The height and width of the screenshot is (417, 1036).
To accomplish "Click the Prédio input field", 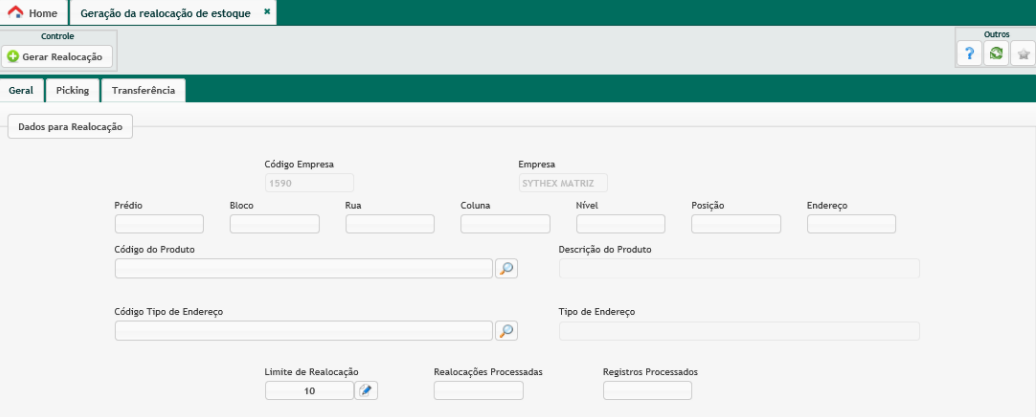I will point(159,224).
